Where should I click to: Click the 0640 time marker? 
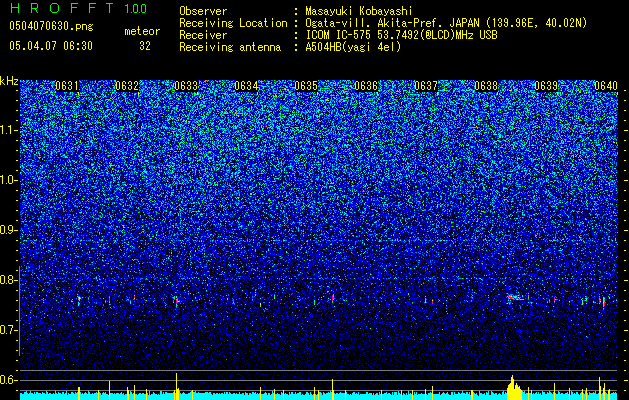606,86
